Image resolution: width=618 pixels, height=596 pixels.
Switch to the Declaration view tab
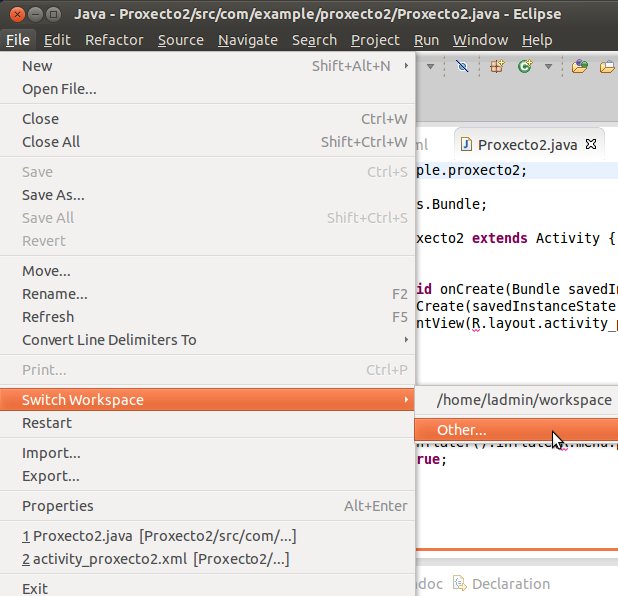click(x=501, y=584)
